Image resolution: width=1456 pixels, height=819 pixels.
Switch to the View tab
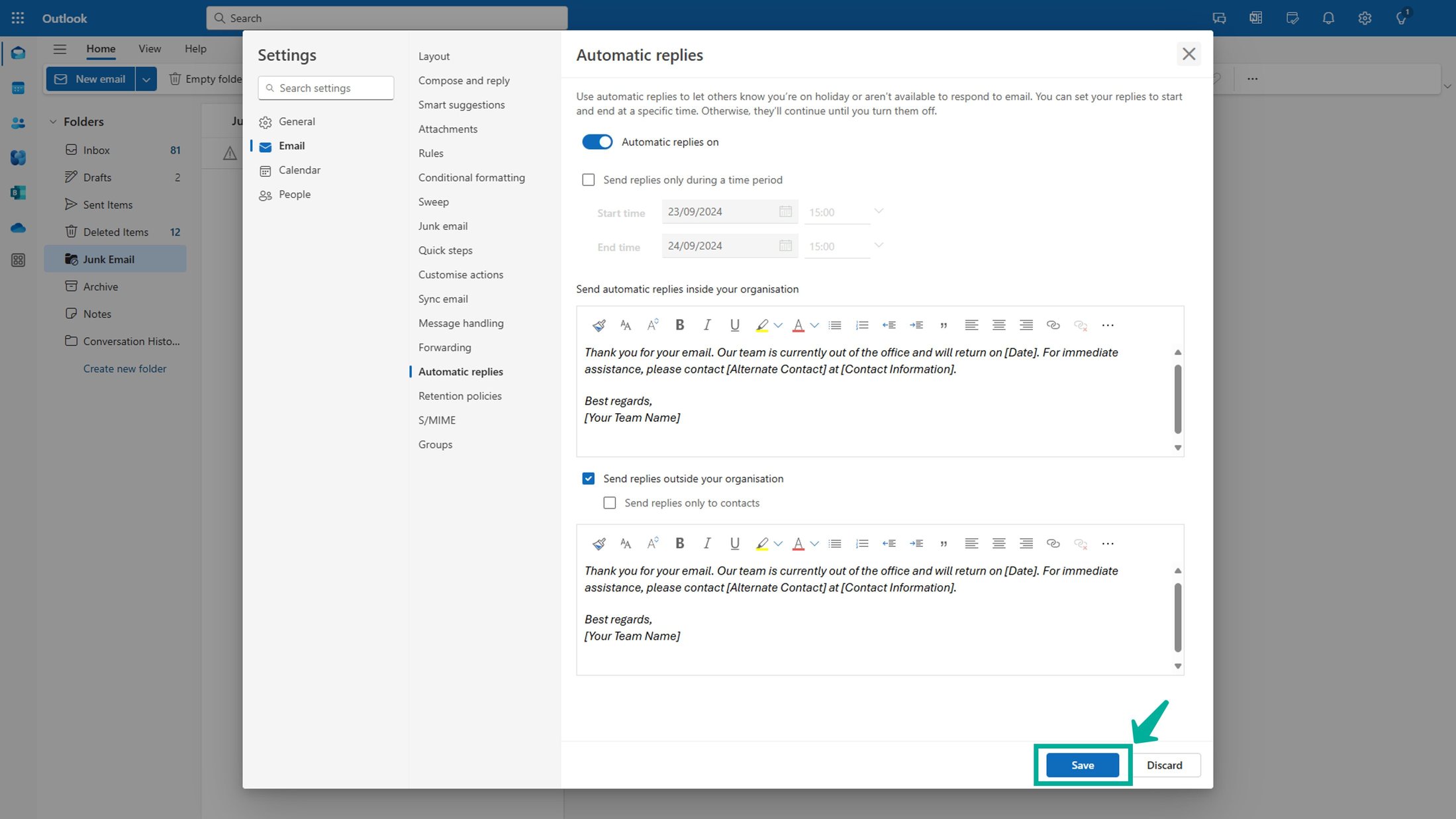click(x=150, y=48)
